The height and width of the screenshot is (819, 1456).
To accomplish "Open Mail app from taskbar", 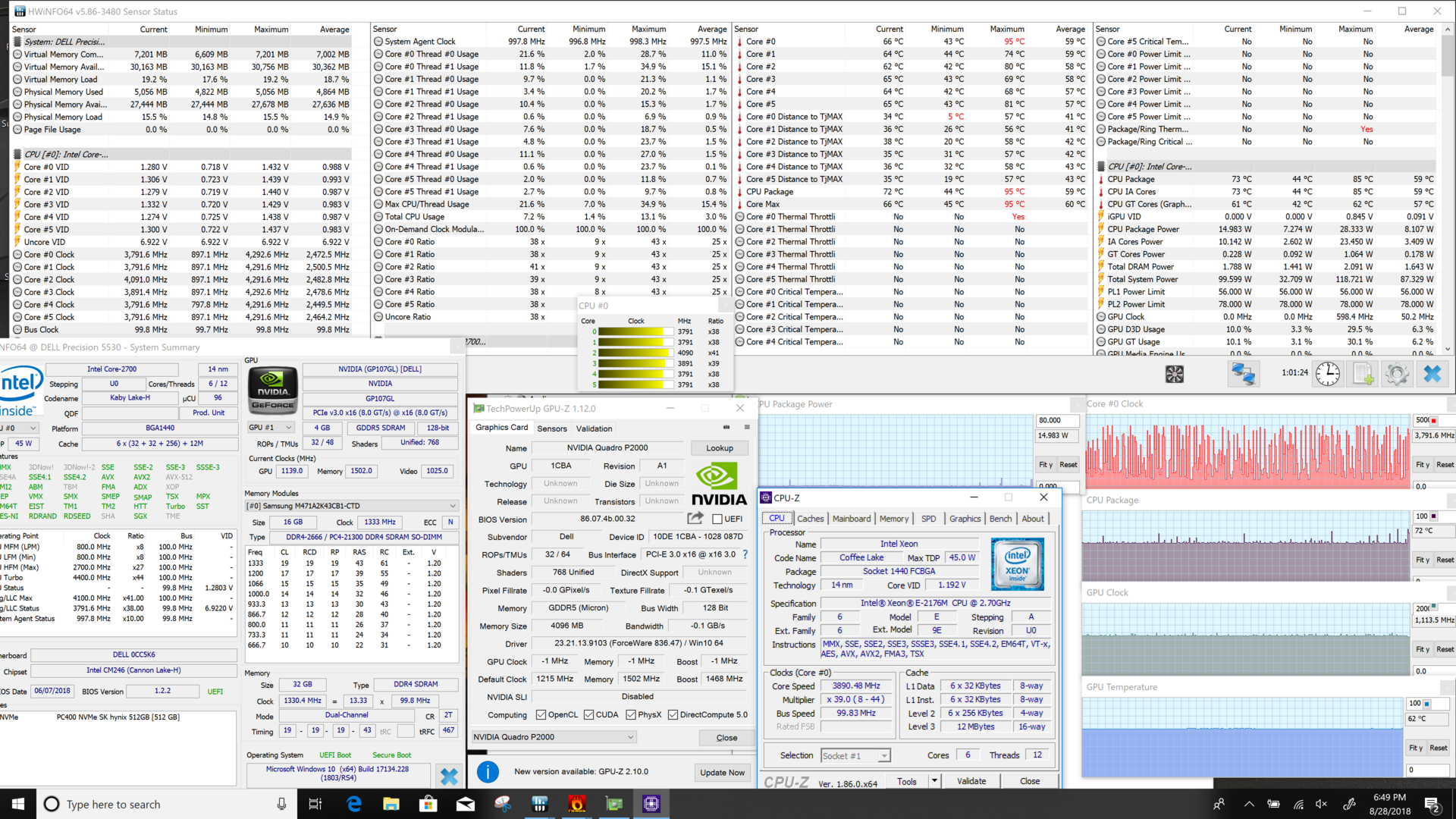I will tap(465, 804).
